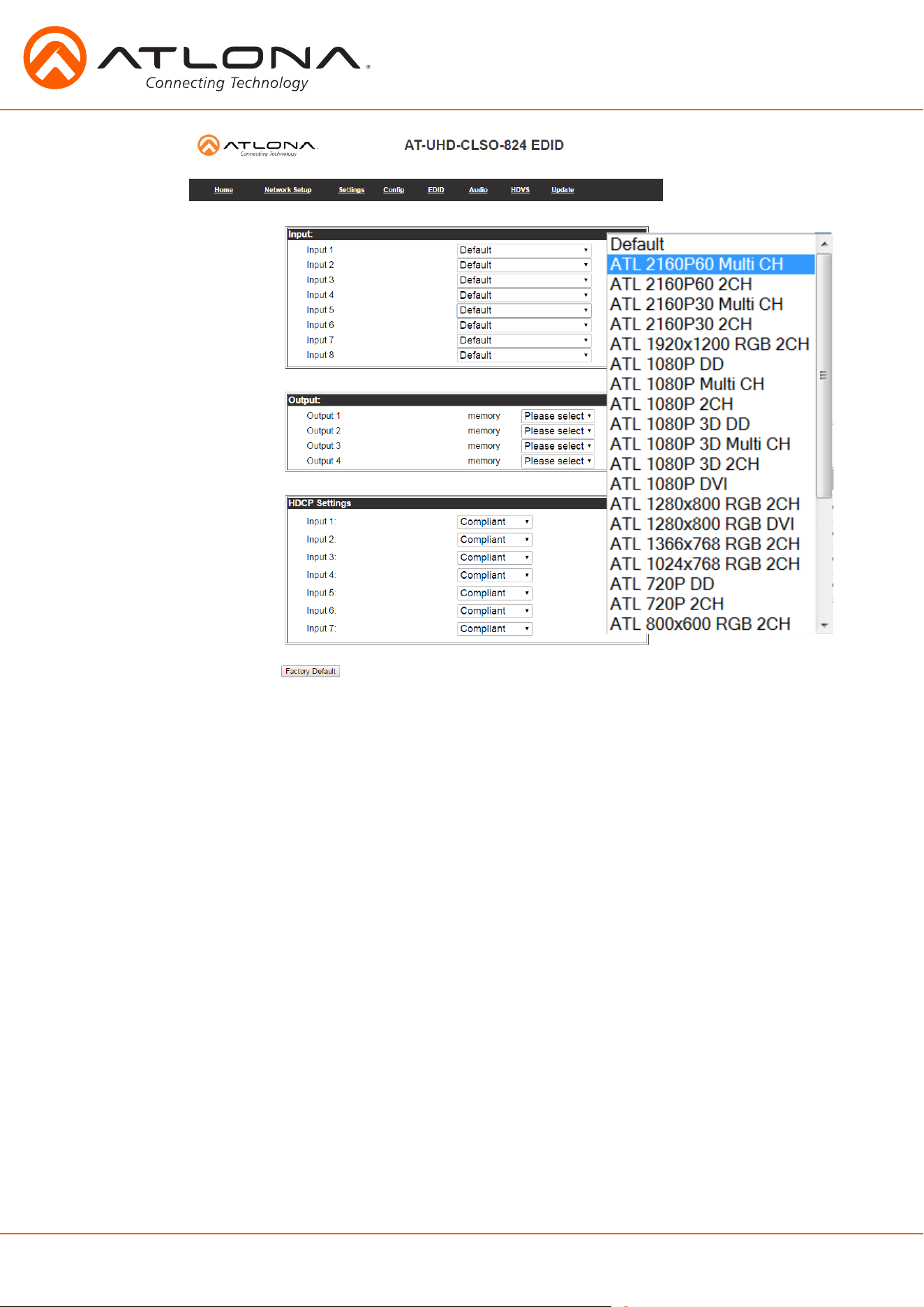Select ATL 1080P DD option

click(x=711, y=364)
